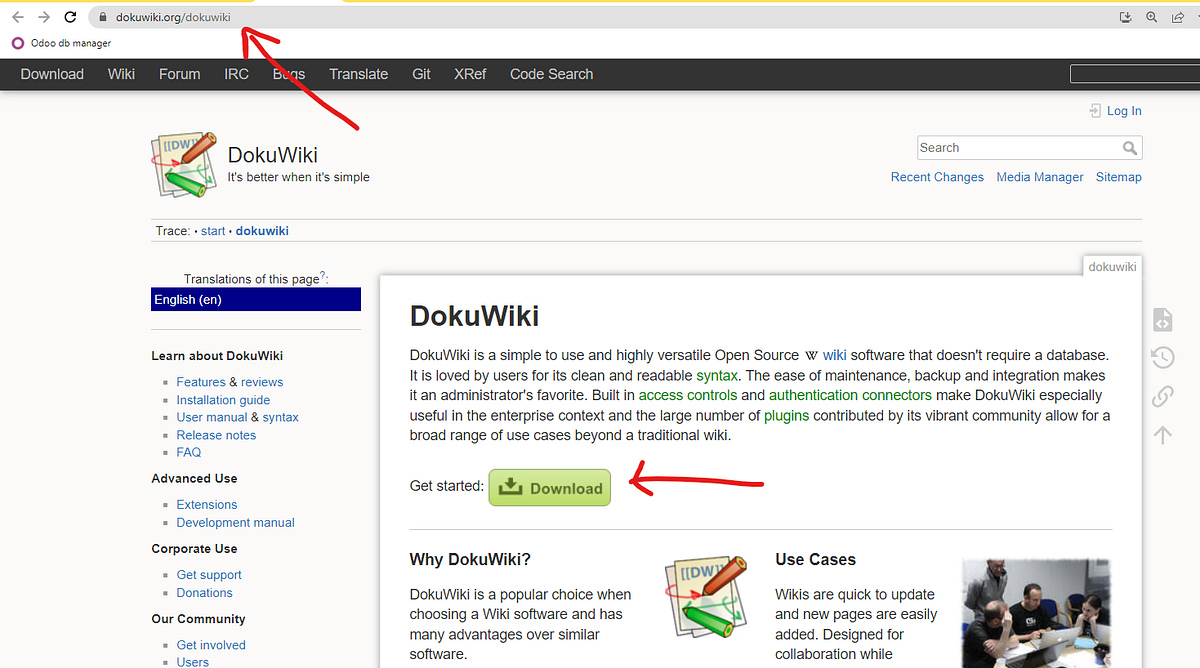Click the start link in the trace breadcrumb

click(213, 231)
